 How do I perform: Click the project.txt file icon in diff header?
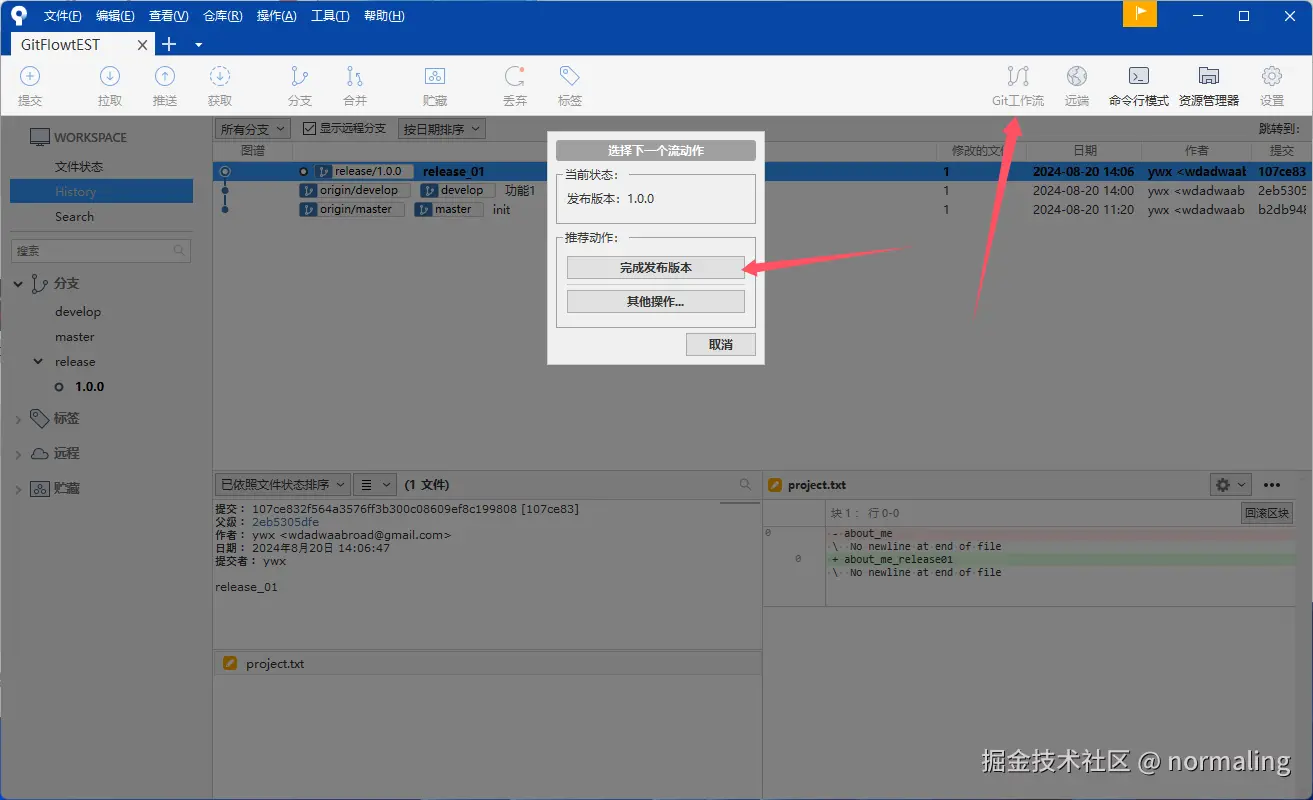coord(774,485)
